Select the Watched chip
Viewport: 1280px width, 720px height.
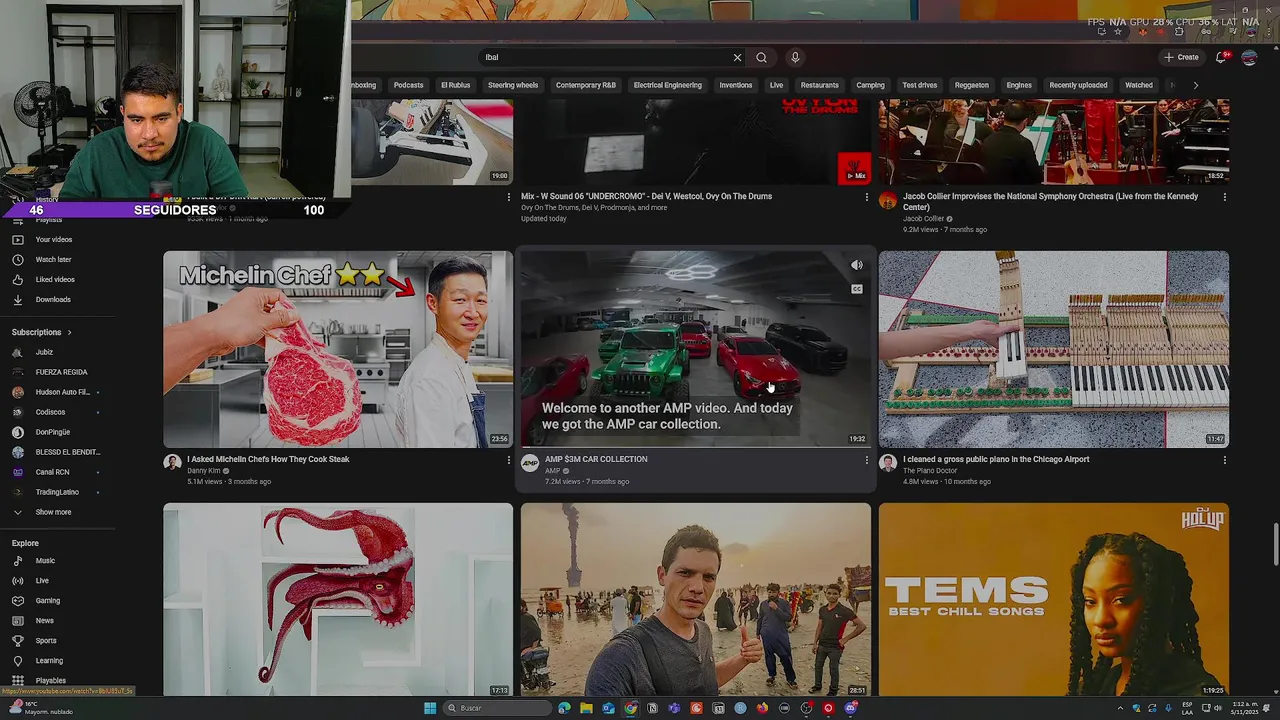pyautogui.click(x=1139, y=85)
